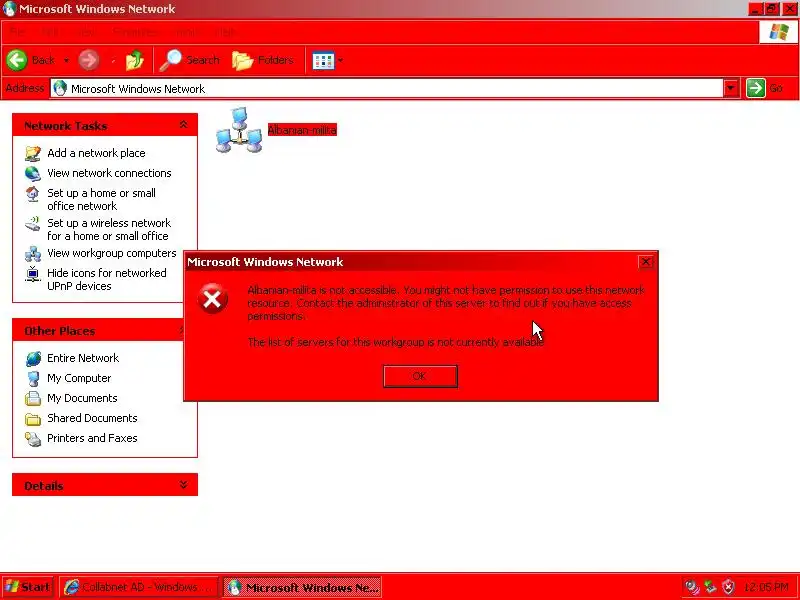
Task: Open the File menu
Action: pyautogui.click(x=17, y=32)
